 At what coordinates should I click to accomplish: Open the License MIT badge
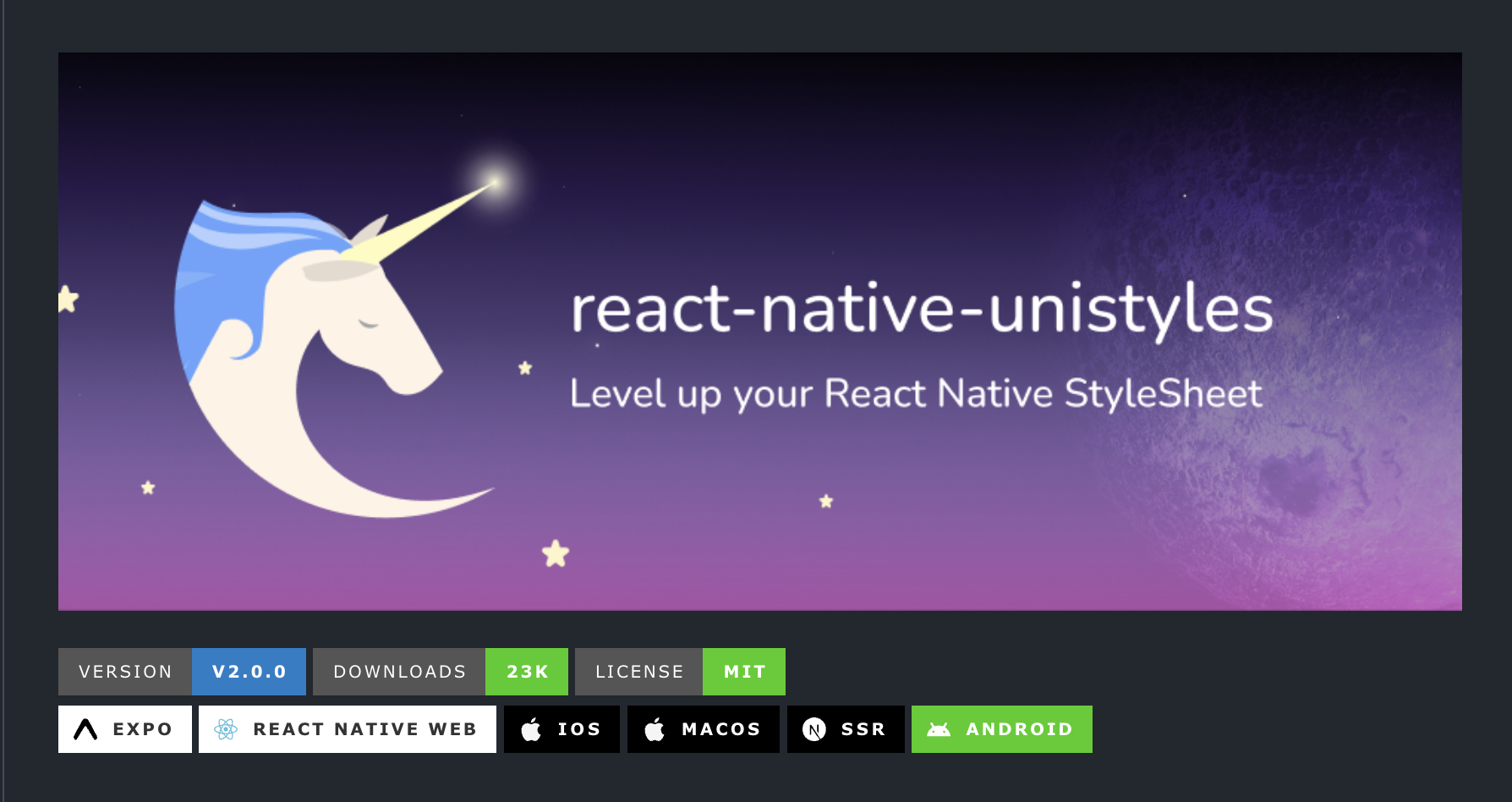pyautogui.click(x=680, y=672)
